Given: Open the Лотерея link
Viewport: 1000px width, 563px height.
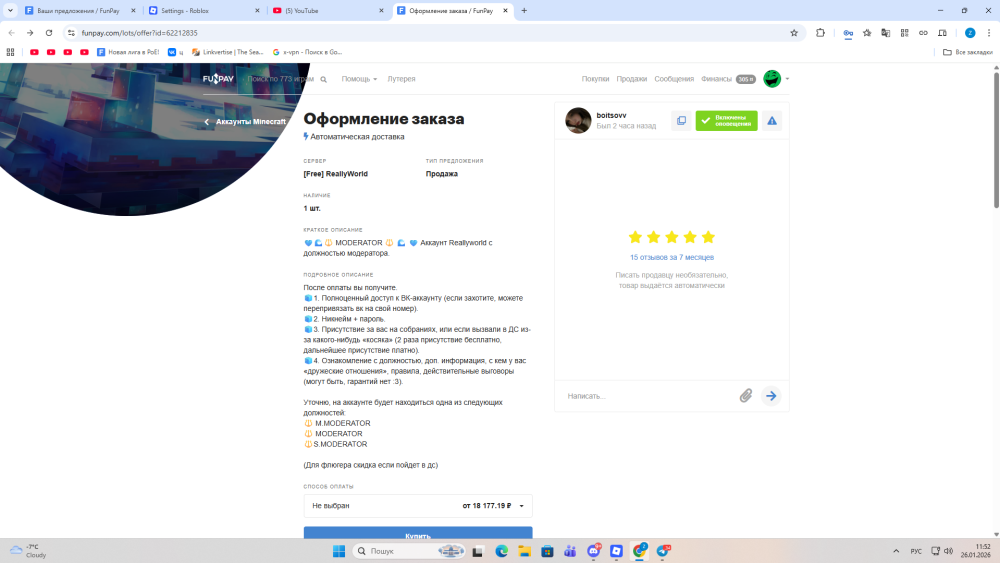Looking at the screenshot, I should pyautogui.click(x=401, y=79).
